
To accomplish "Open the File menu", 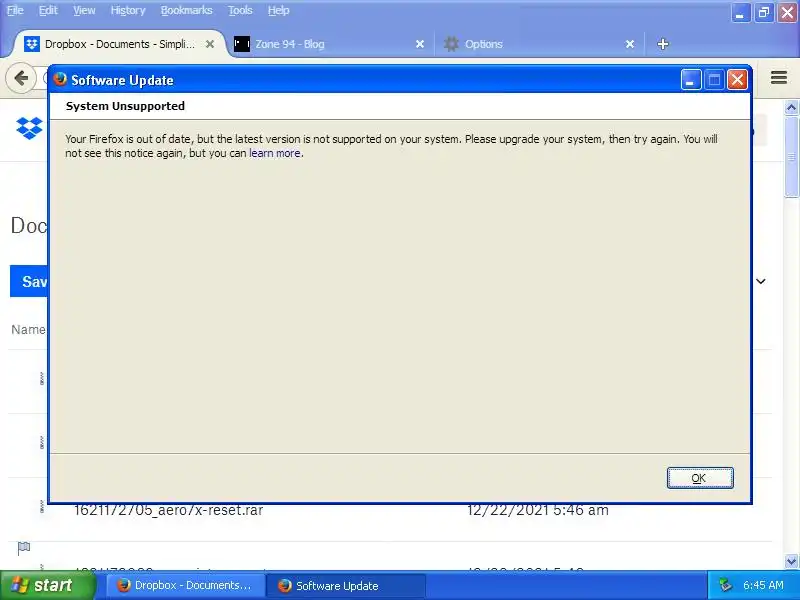I will [15, 10].
